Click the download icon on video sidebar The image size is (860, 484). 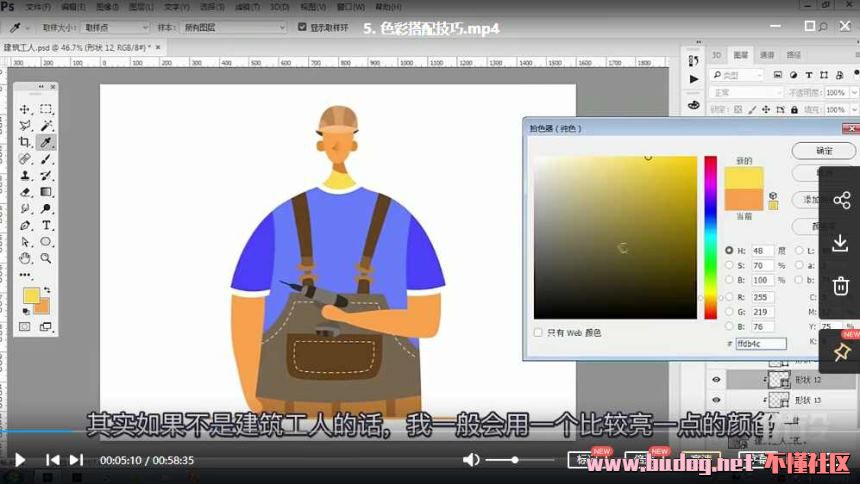(840, 243)
